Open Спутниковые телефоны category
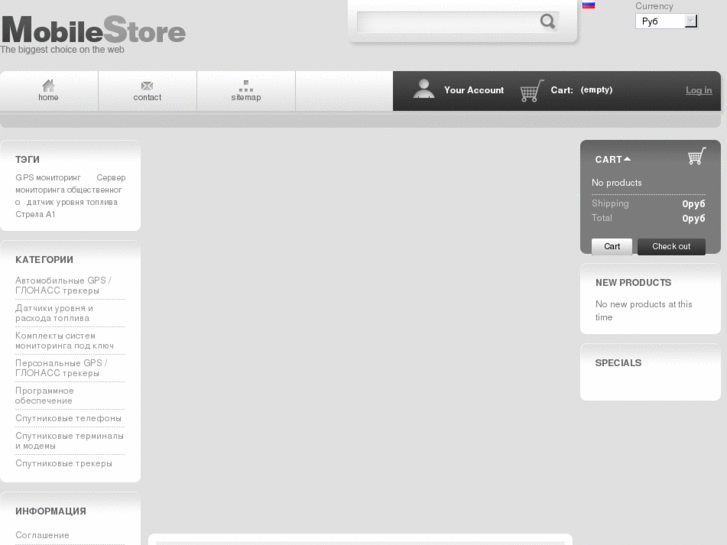This screenshot has height=545, width=727. [68, 418]
